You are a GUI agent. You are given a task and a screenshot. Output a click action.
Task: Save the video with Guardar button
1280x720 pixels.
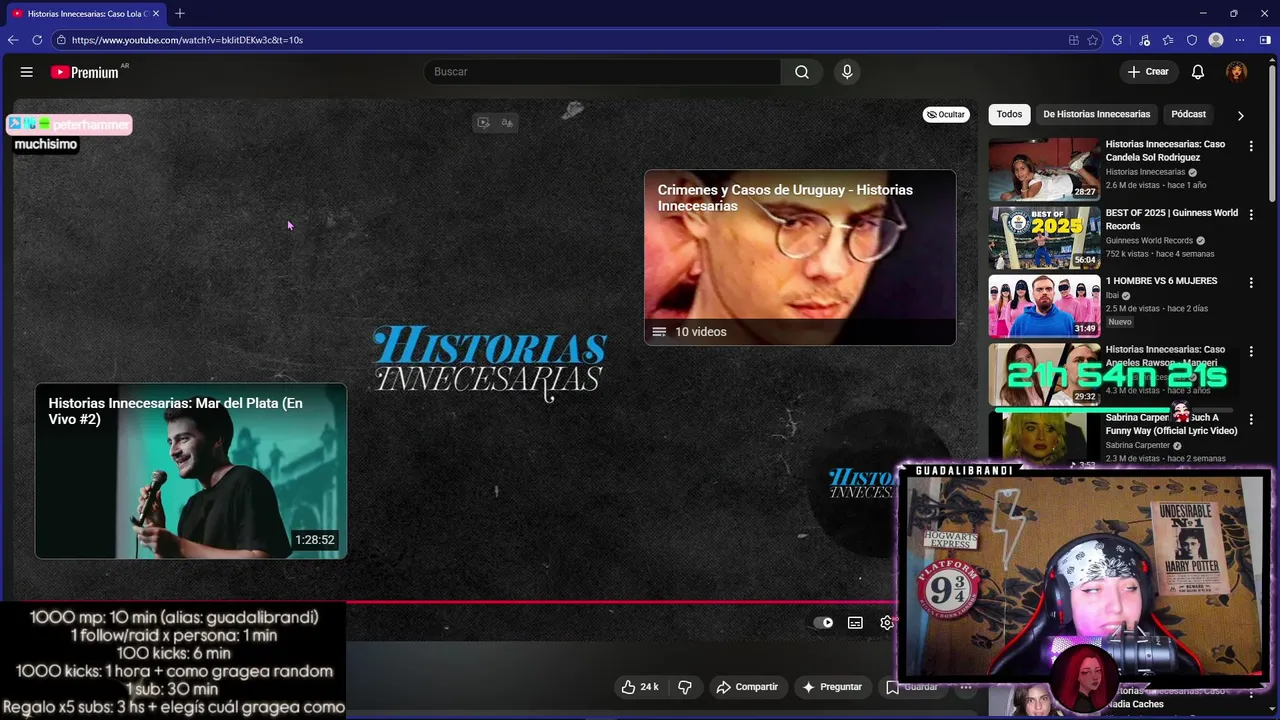tap(912, 687)
